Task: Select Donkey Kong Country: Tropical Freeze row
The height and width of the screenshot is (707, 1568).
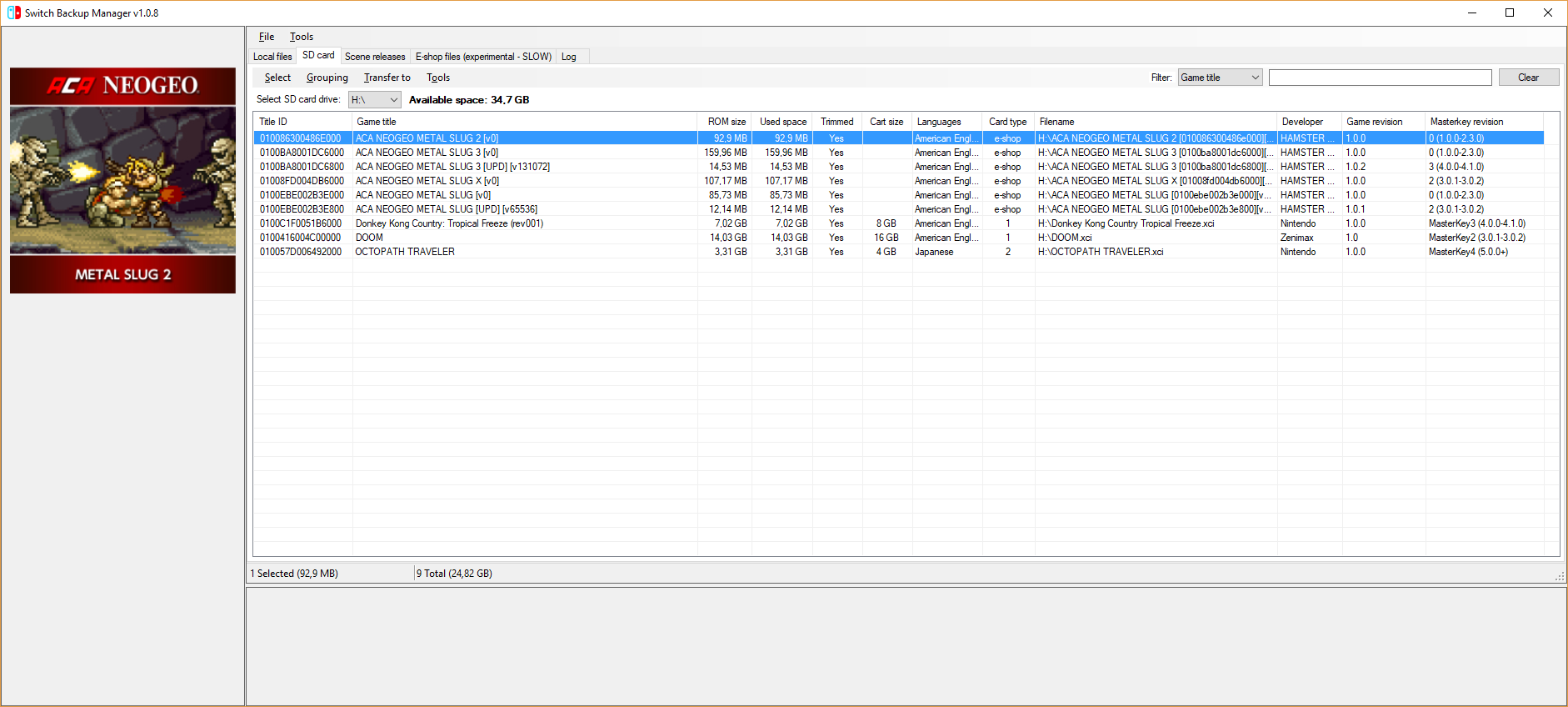Action: click(898, 223)
